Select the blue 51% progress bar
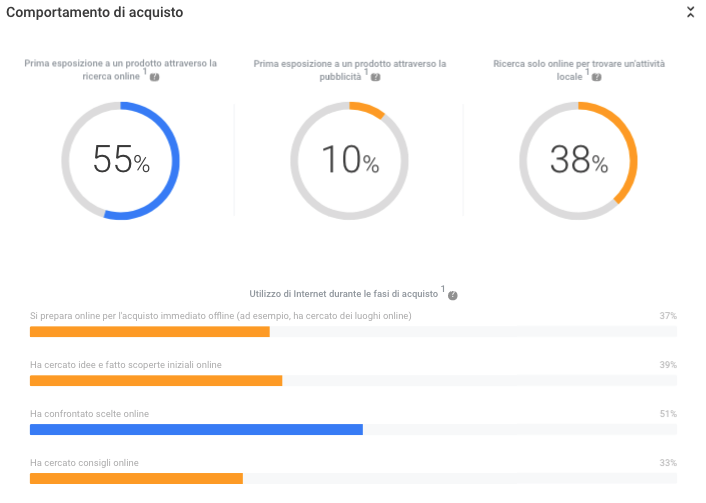This screenshot has width=706, height=503. [x=196, y=429]
